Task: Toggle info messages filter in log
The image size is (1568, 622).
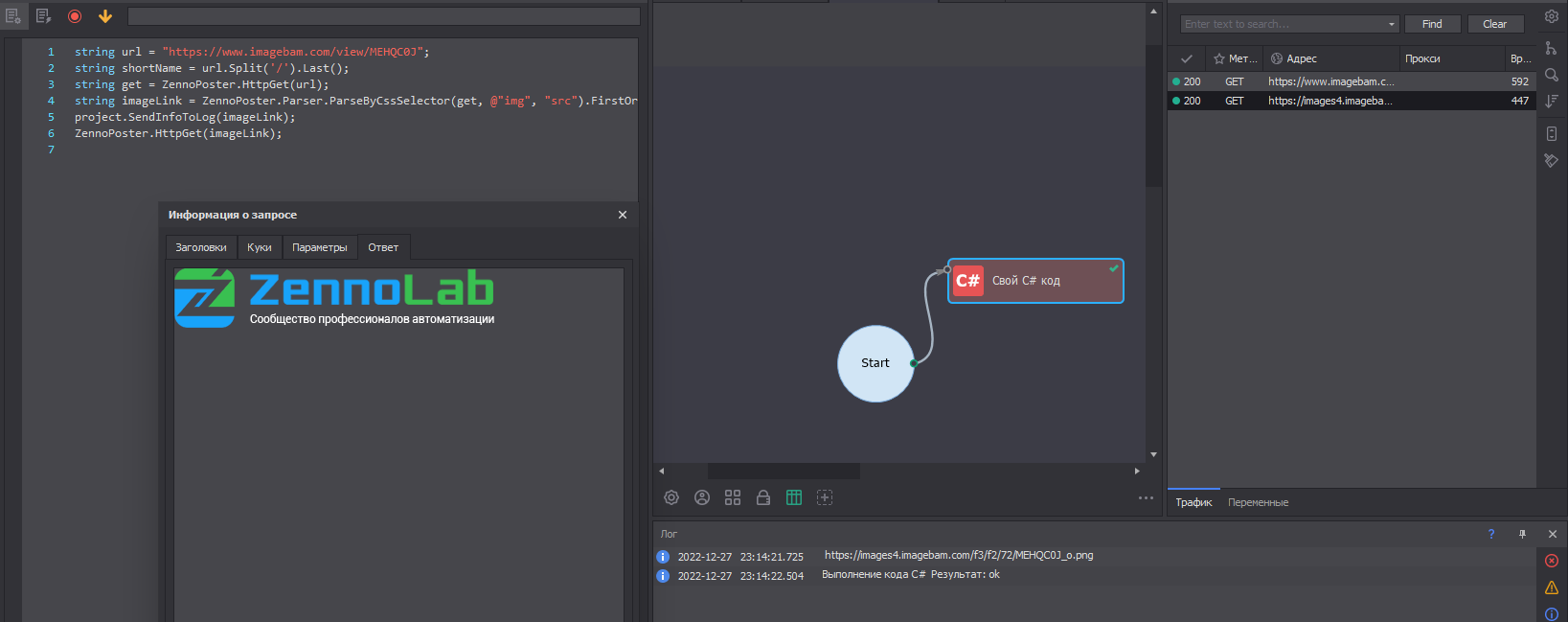Action: click(x=1552, y=613)
